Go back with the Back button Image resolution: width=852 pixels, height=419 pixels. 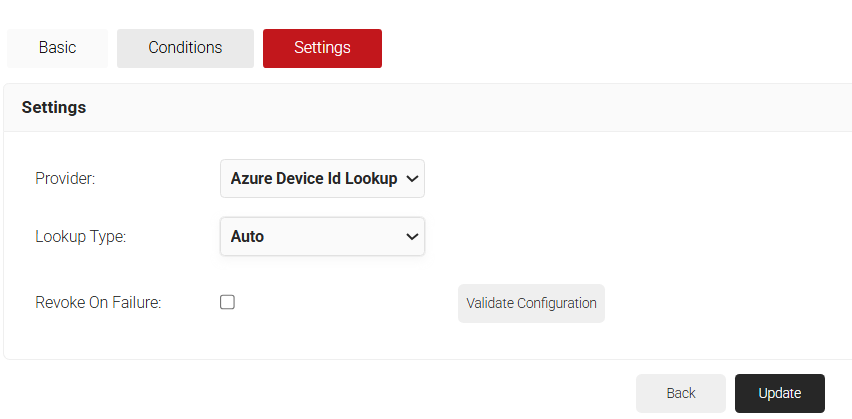click(681, 393)
